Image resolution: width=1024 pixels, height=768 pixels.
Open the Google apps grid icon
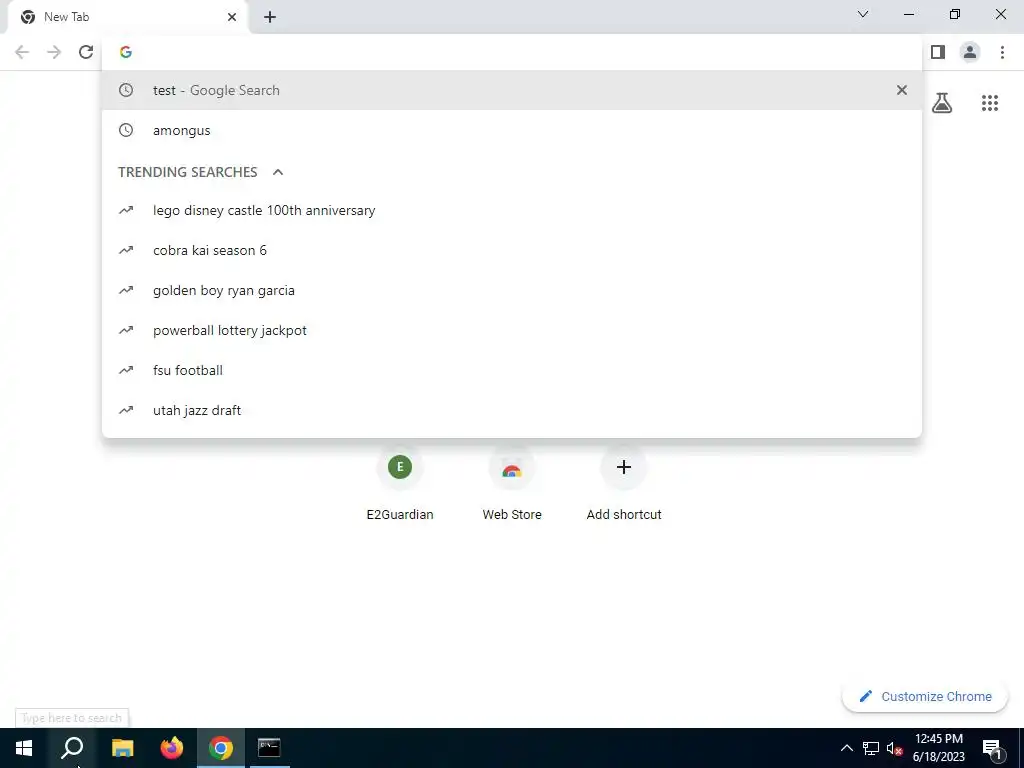[x=990, y=103]
